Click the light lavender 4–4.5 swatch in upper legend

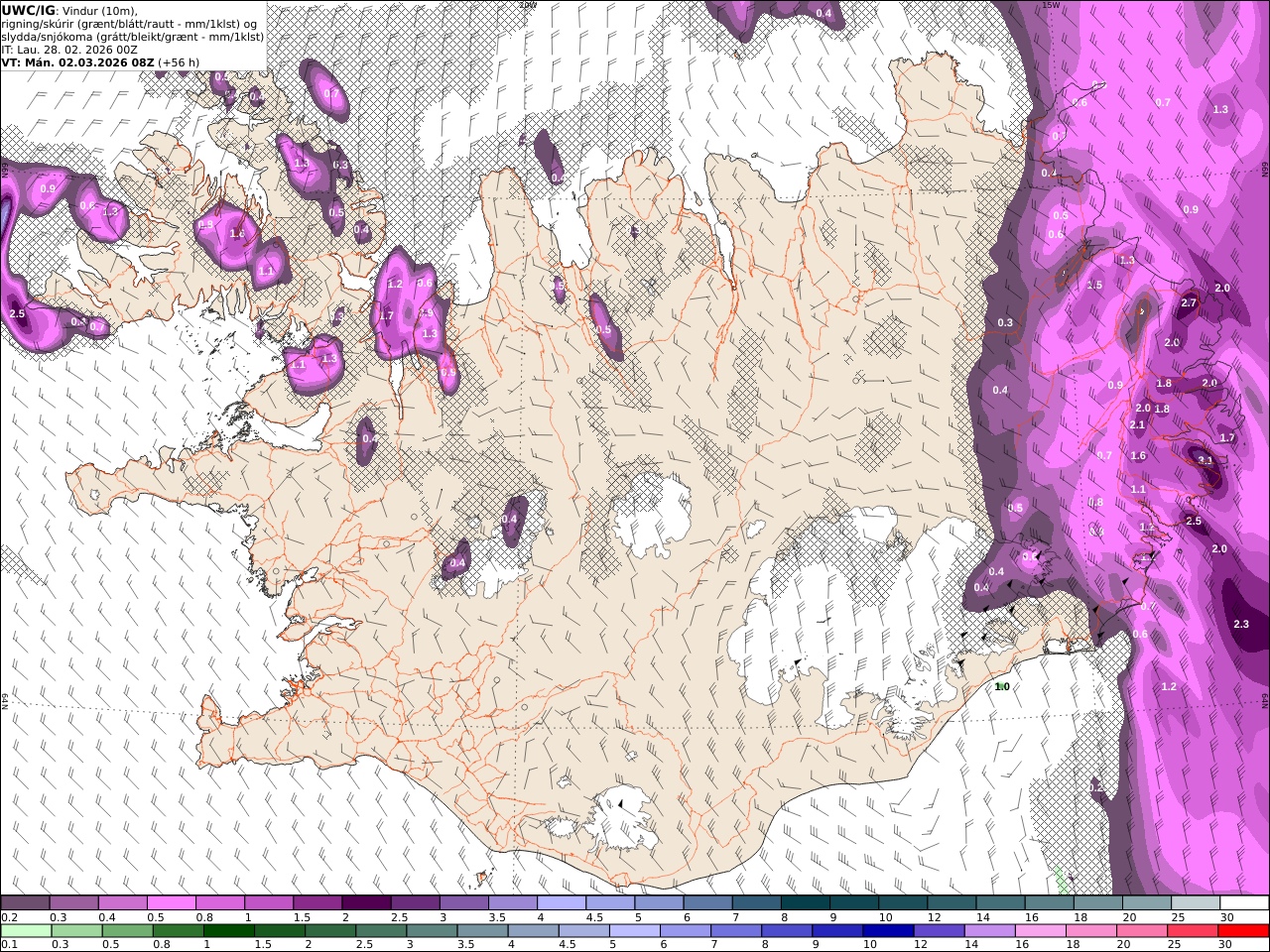(561, 903)
